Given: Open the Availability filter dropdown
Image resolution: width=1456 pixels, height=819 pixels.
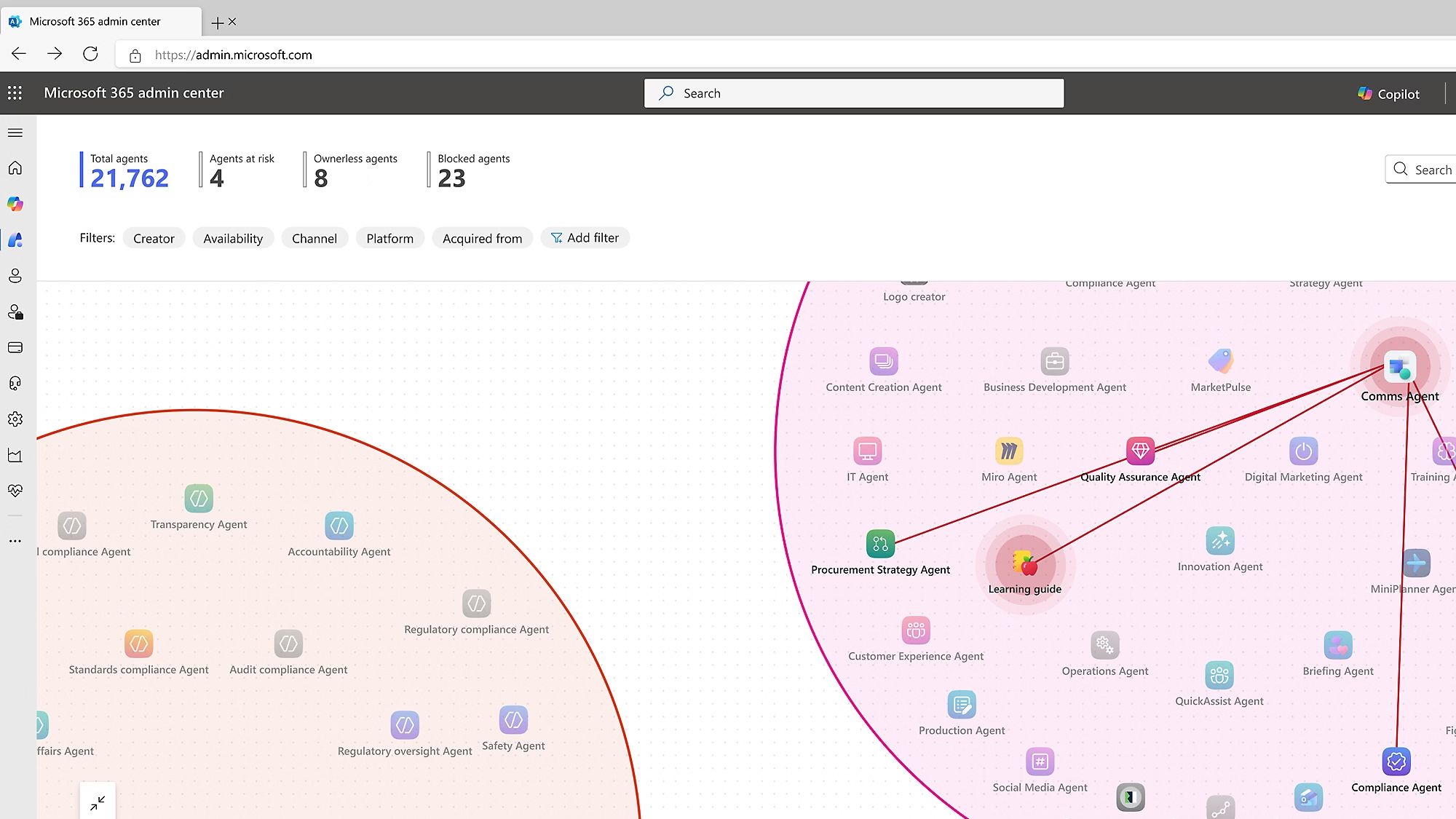Looking at the screenshot, I should (x=233, y=238).
